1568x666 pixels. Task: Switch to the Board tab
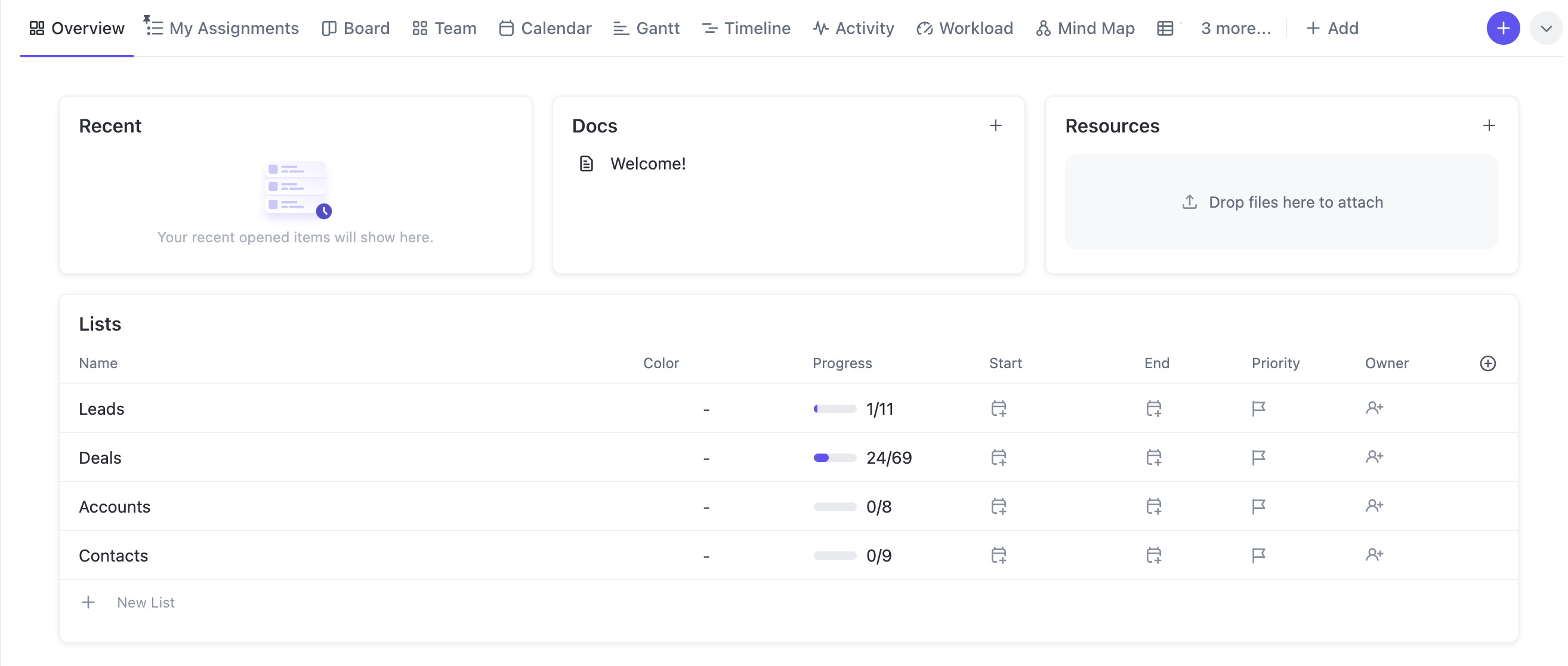pyautogui.click(x=355, y=28)
